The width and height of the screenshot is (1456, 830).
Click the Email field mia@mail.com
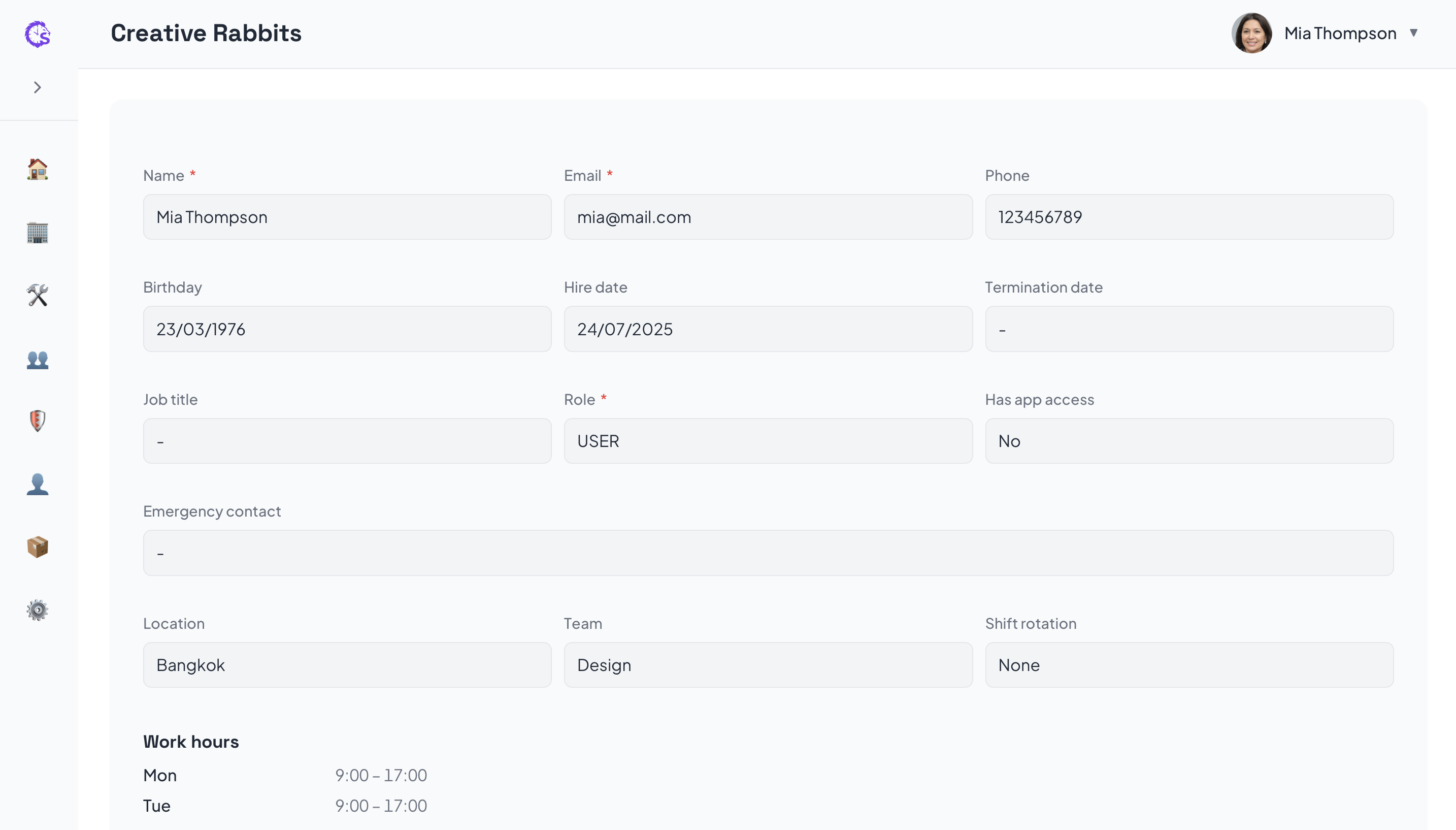pos(767,217)
